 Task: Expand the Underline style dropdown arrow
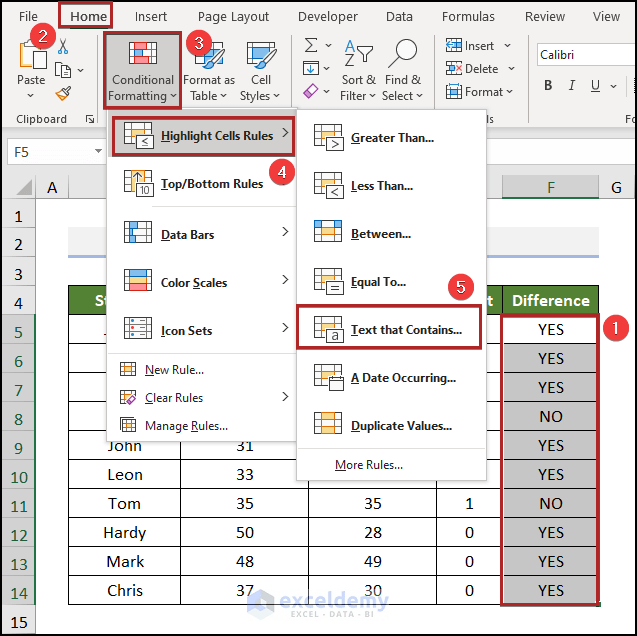pos(613,86)
